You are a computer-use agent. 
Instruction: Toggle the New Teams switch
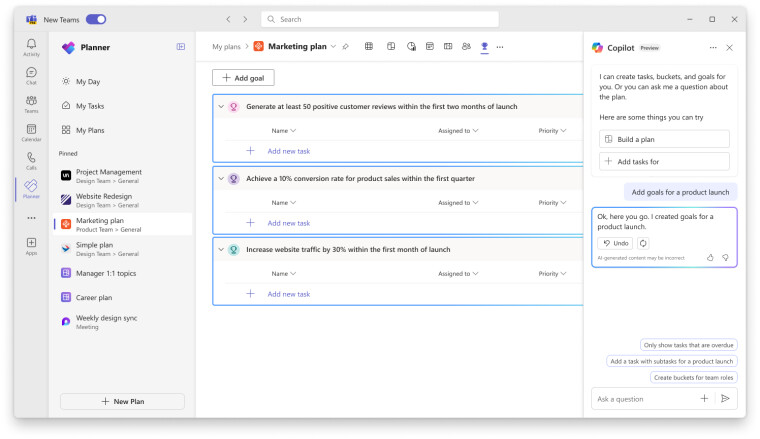(96, 19)
